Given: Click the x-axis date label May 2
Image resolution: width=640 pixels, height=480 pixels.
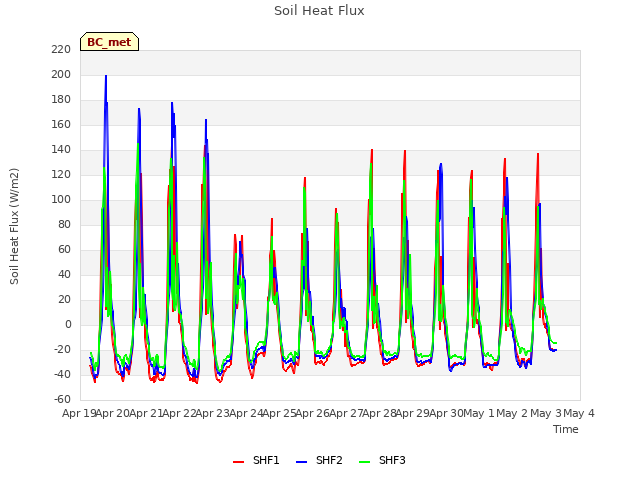Looking at the screenshot, I should point(512,413).
